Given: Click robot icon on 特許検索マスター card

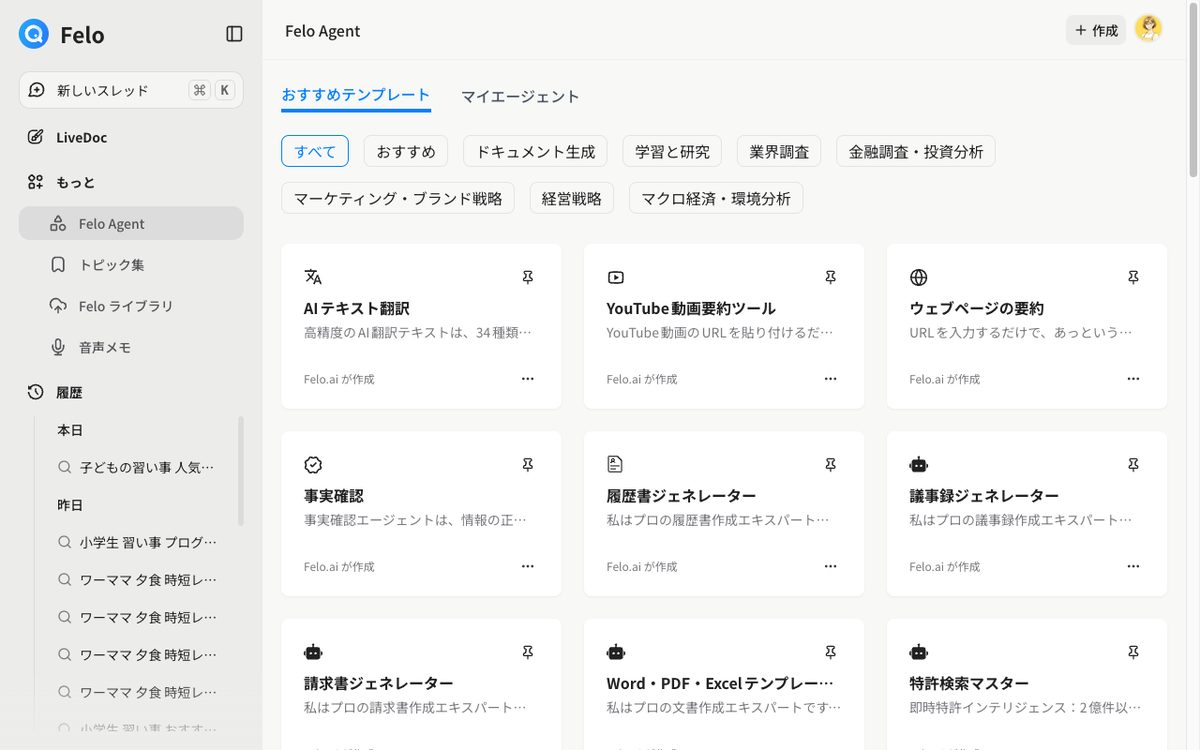Looking at the screenshot, I should [x=919, y=652].
